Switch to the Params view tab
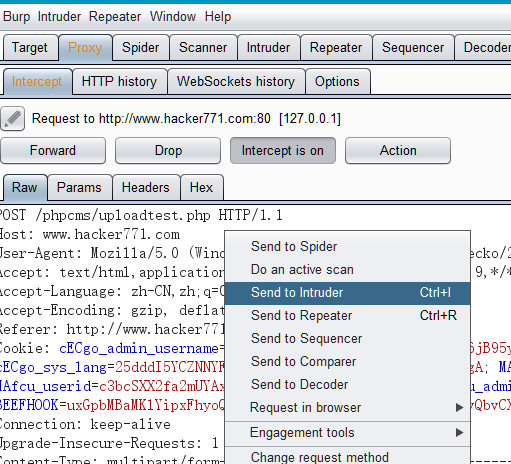511x464 pixels. click(79, 187)
